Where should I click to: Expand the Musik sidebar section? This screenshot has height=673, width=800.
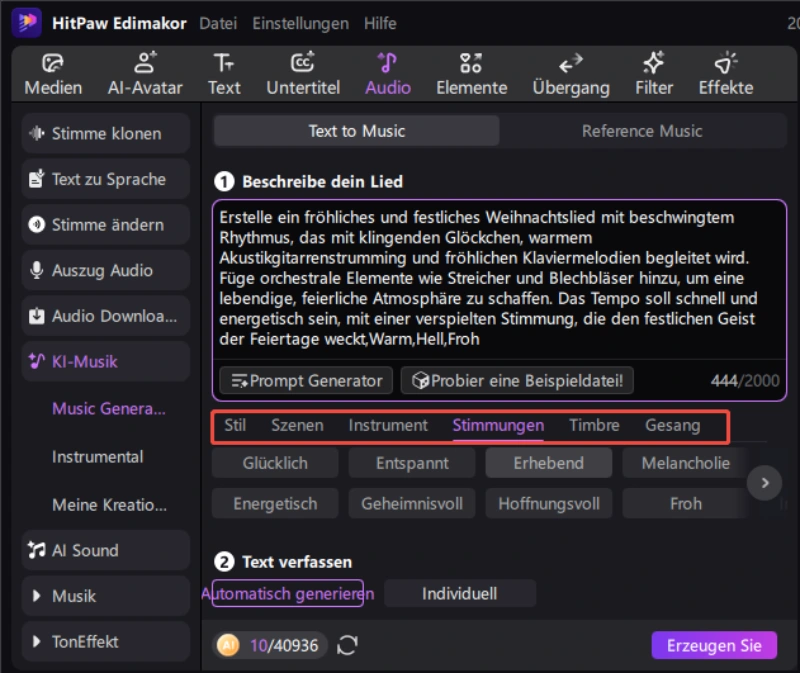coord(106,596)
